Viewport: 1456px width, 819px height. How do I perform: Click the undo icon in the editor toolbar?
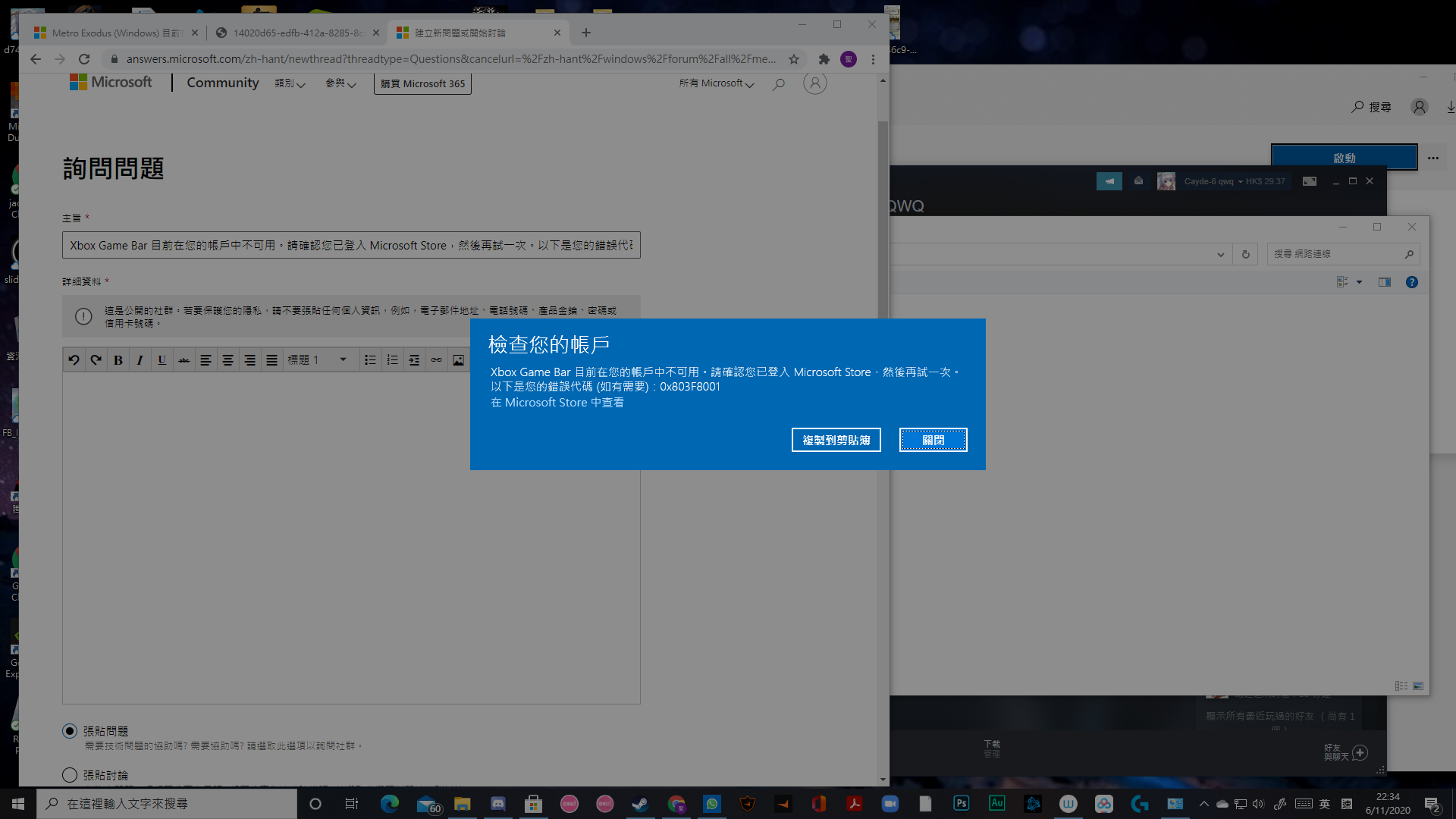pyautogui.click(x=74, y=360)
